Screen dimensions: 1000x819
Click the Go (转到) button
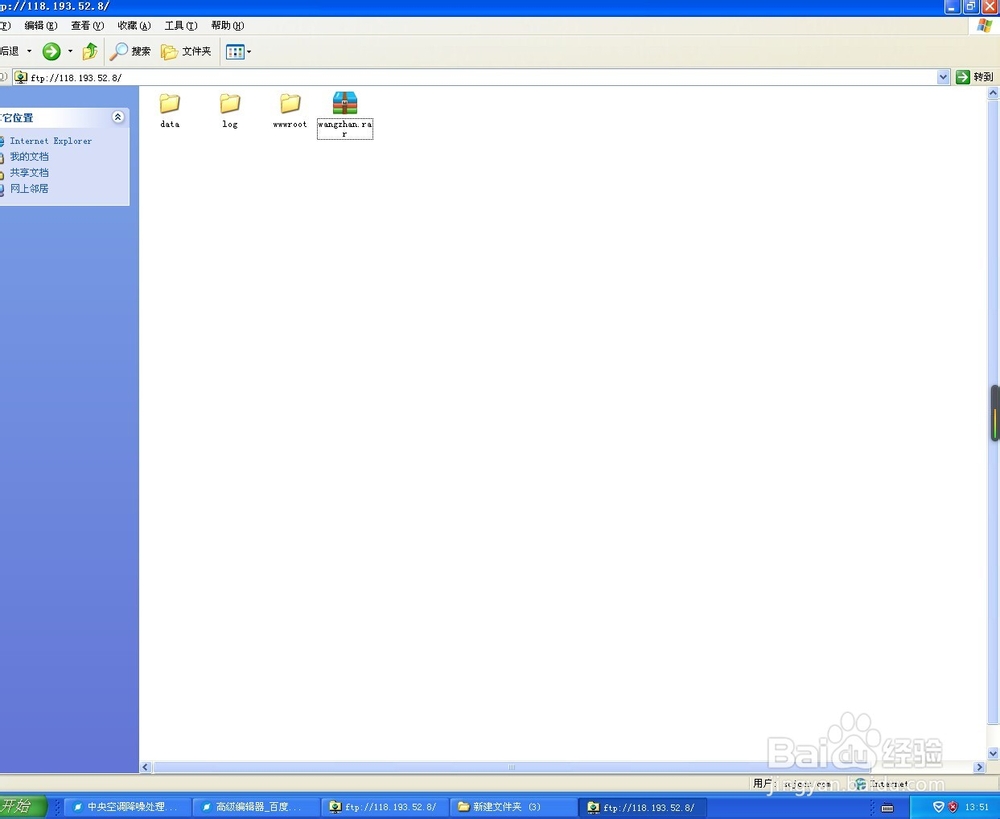tap(974, 77)
